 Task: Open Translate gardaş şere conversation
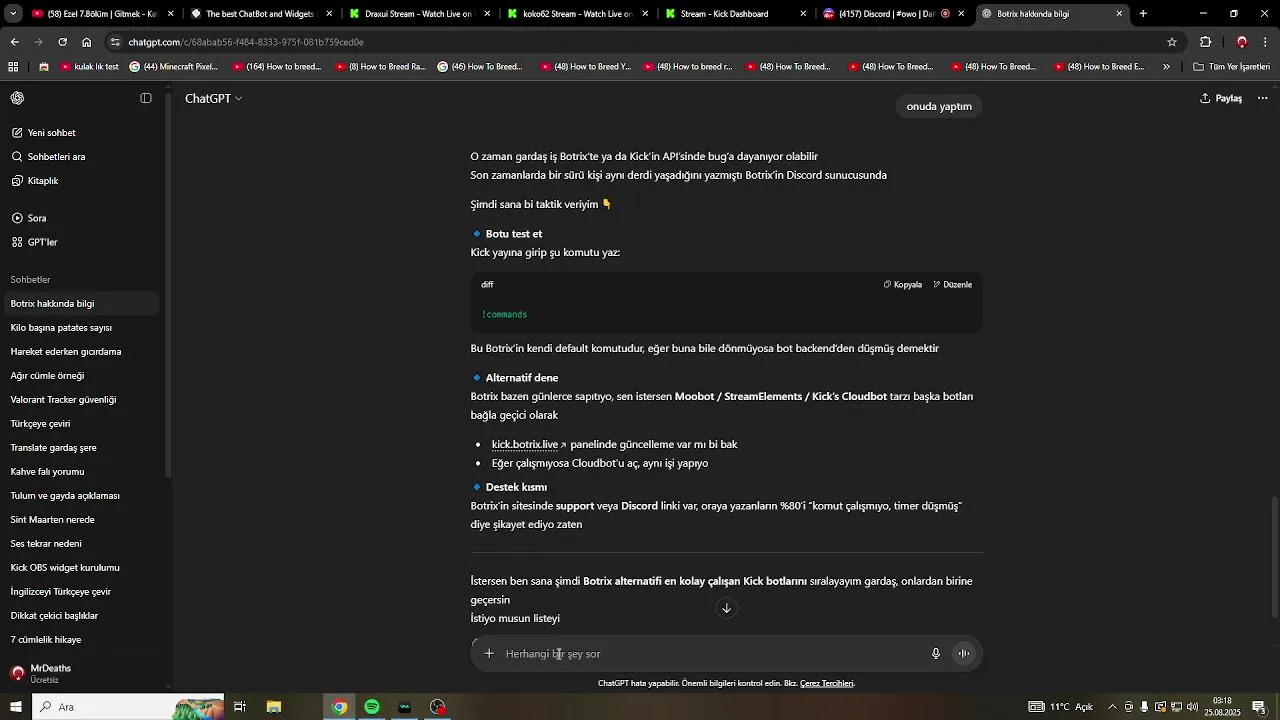[x=80, y=448]
